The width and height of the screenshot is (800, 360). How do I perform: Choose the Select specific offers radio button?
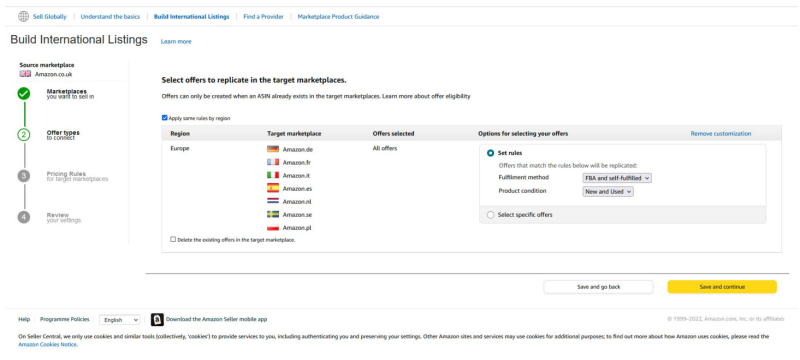491,215
